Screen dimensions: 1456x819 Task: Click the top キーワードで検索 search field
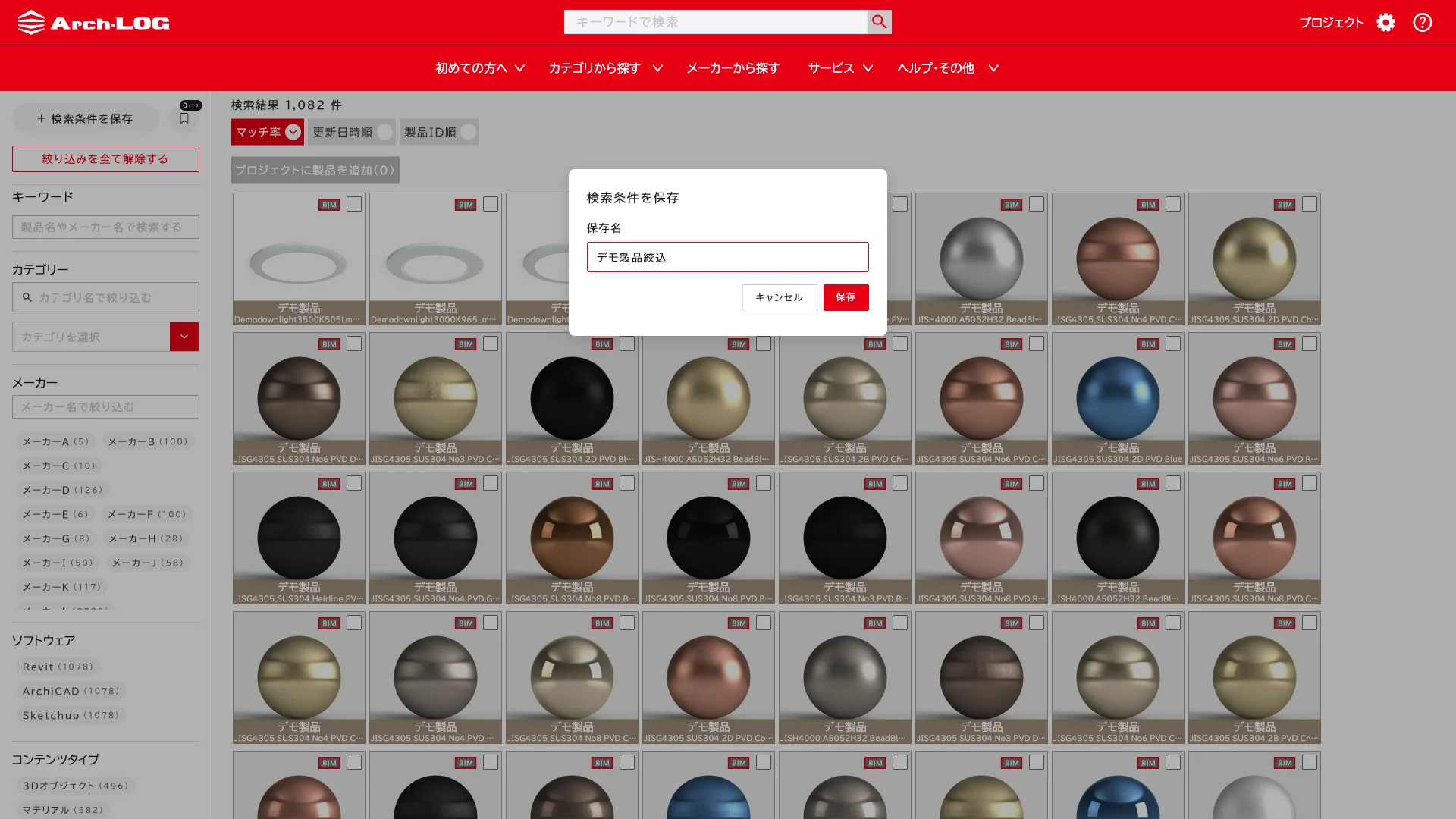[715, 22]
